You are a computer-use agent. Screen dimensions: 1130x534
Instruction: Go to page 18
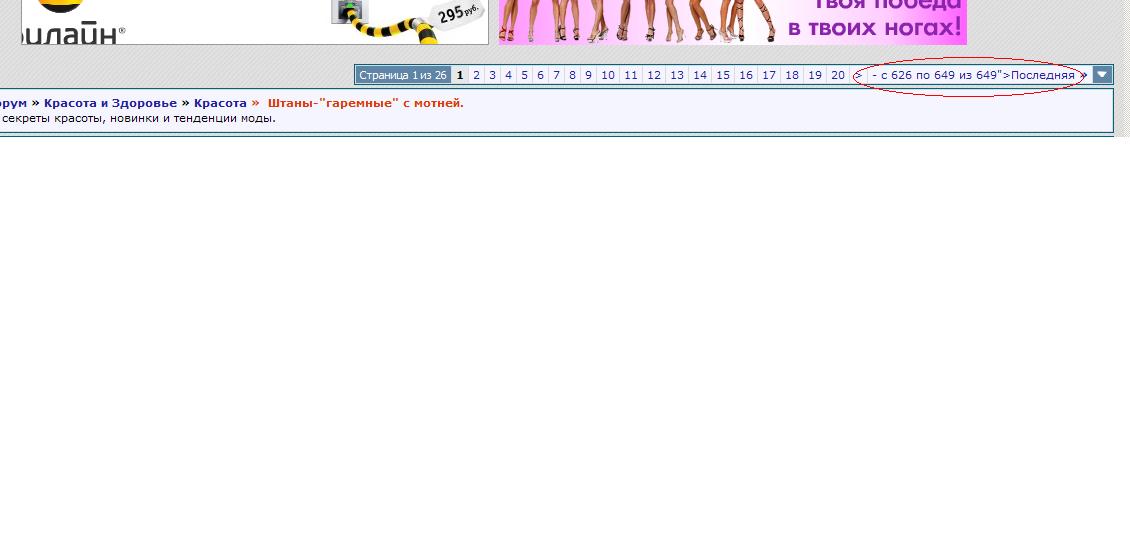tap(792, 75)
